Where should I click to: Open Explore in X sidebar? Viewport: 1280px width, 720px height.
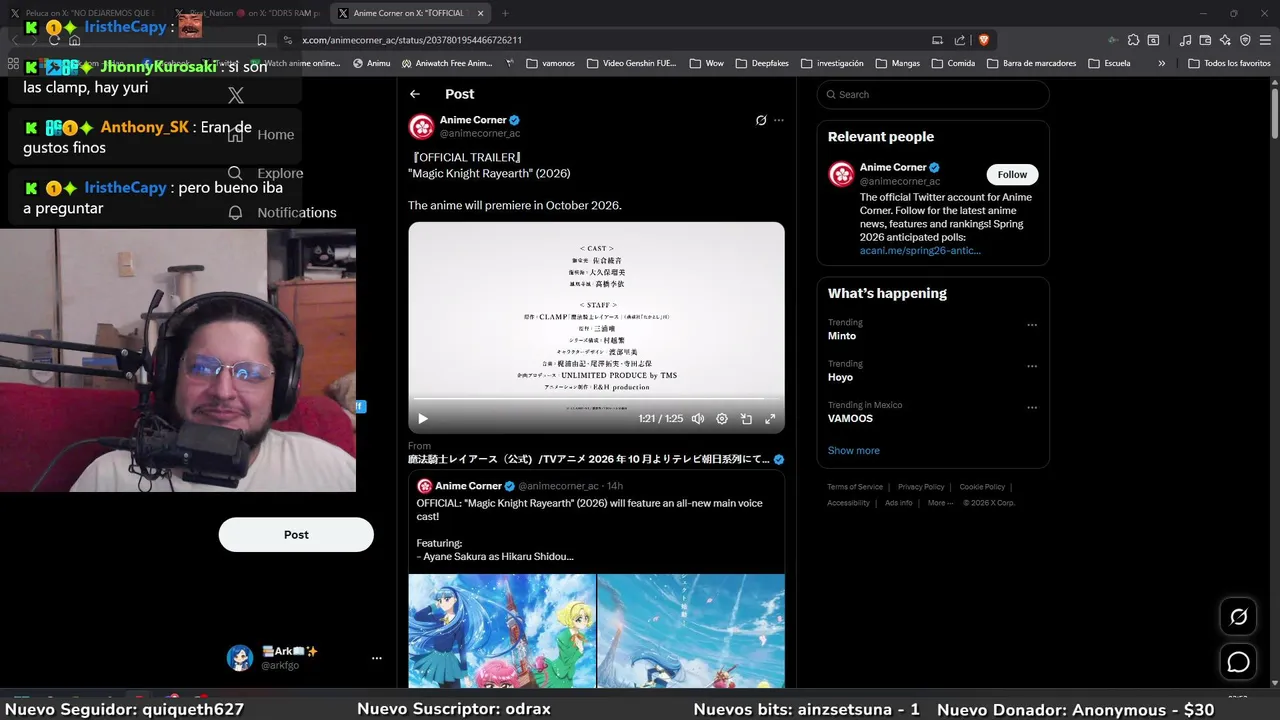(x=266, y=173)
